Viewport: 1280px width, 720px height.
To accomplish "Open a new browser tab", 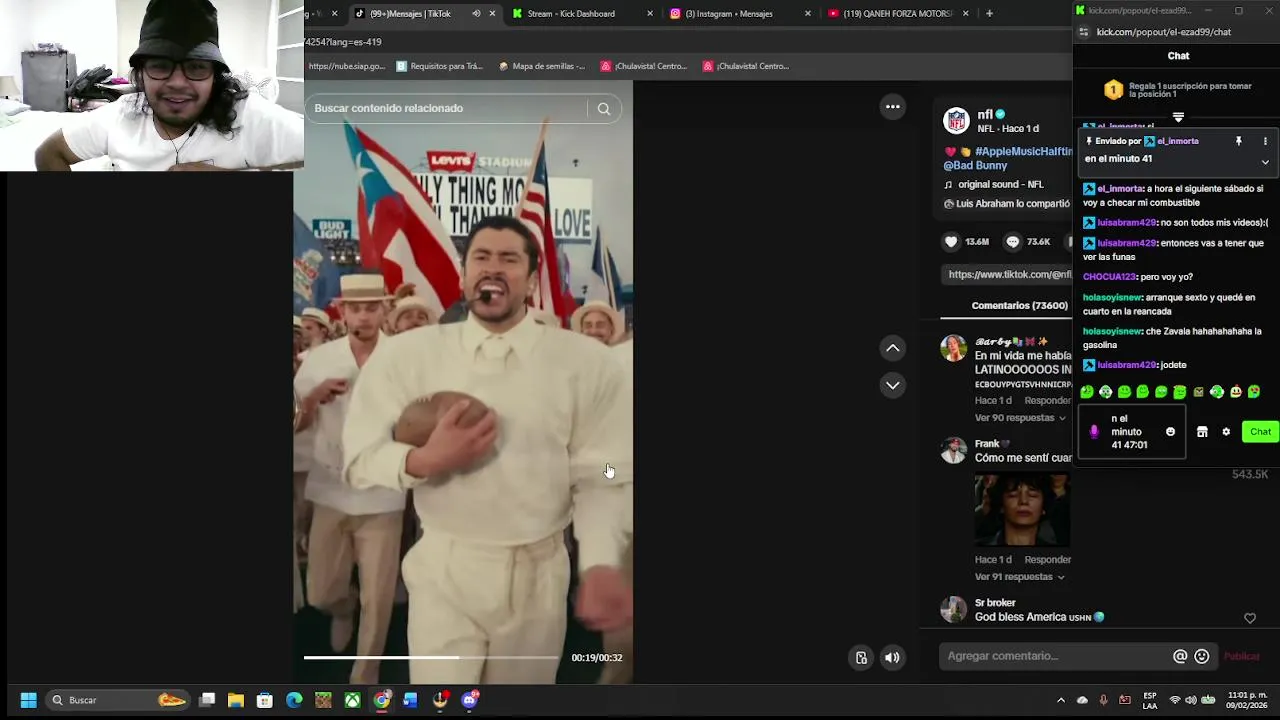I will click(x=989, y=14).
